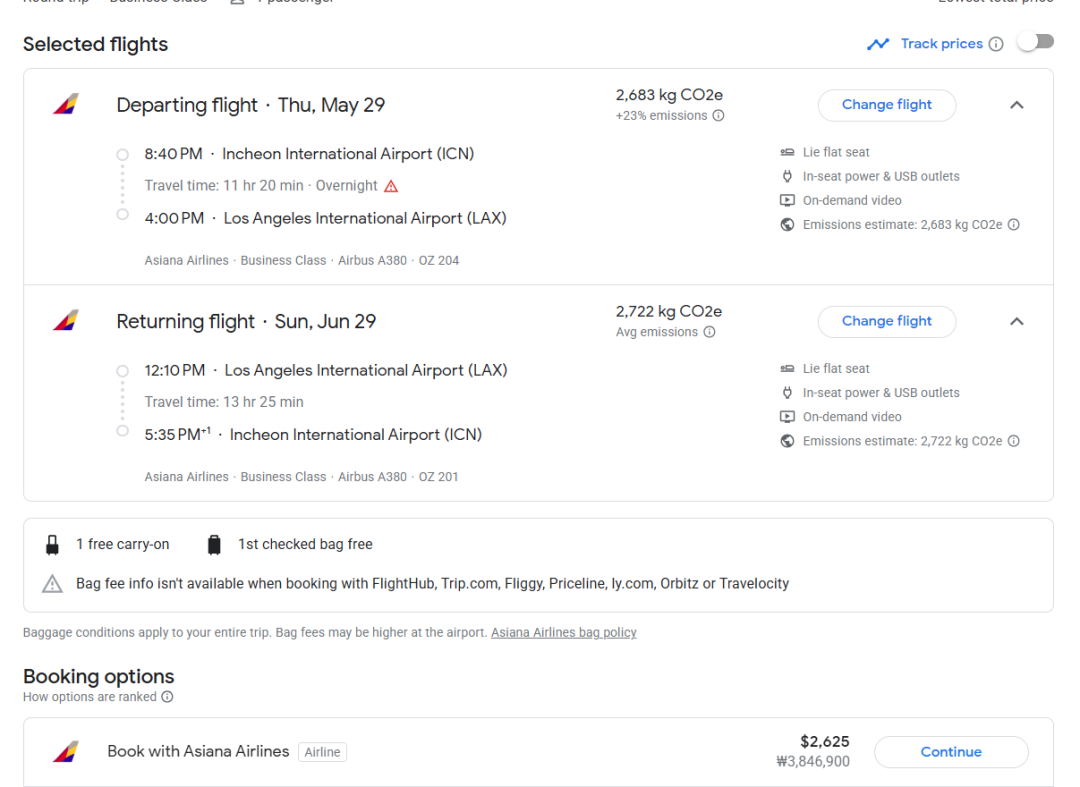The height and width of the screenshot is (787, 1080).
Task: Click the Track prices chart icon
Action: pyautogui.click(x=878, y=44)
